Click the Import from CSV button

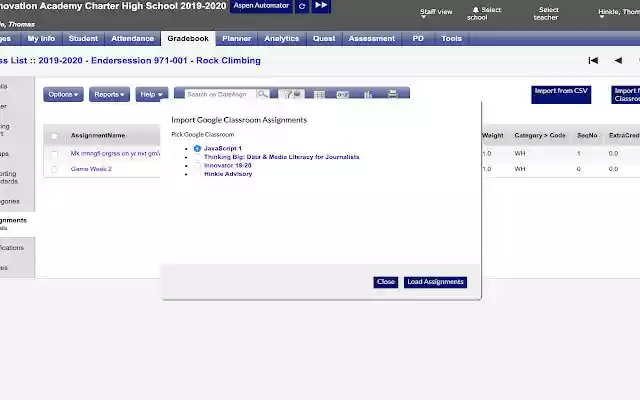point(561,94)
